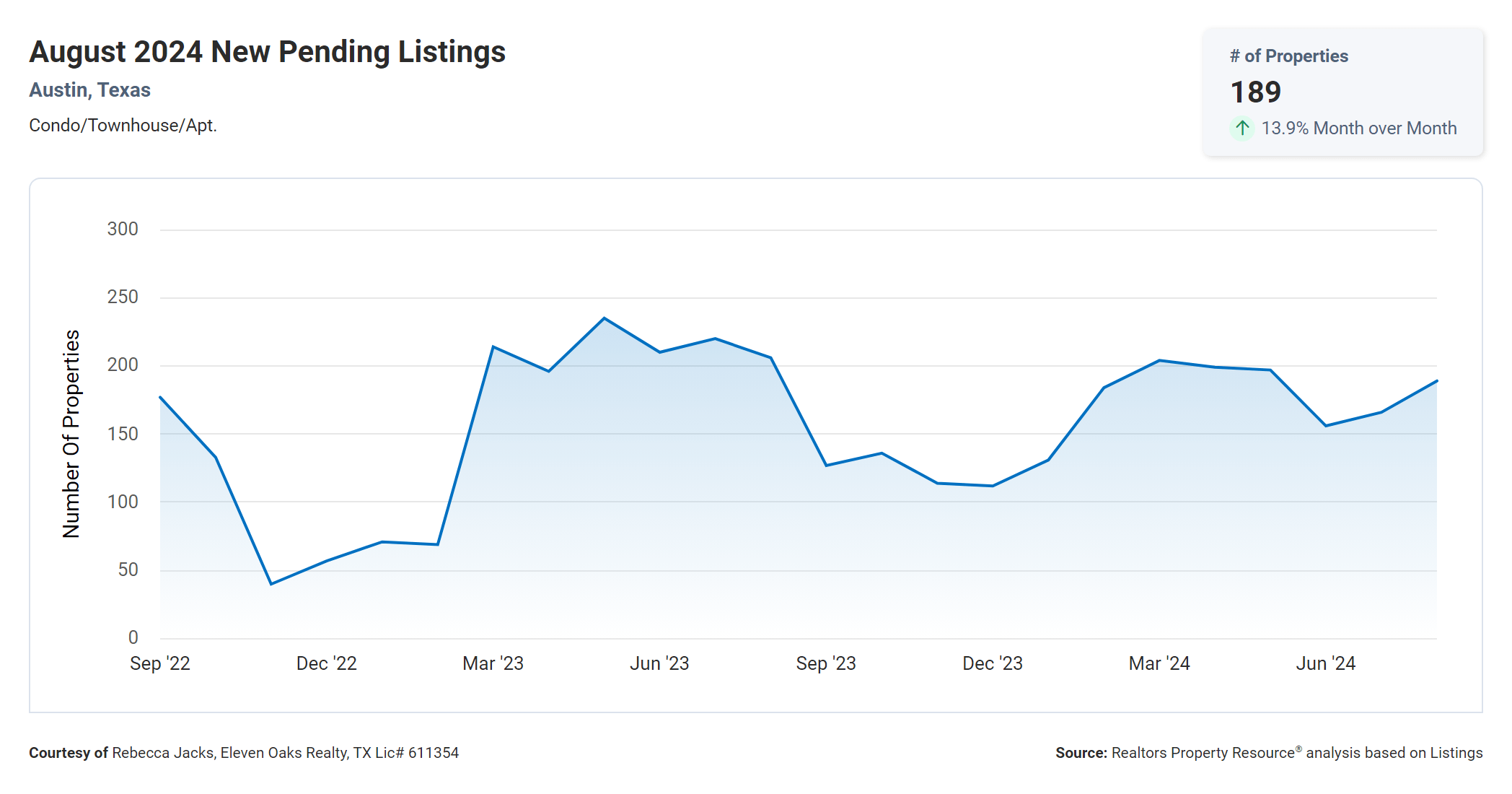Click the green up-arrow month-over-month icon
Image resolution: width=1512 pixels, height=794 pixels.
[1241, 128]
